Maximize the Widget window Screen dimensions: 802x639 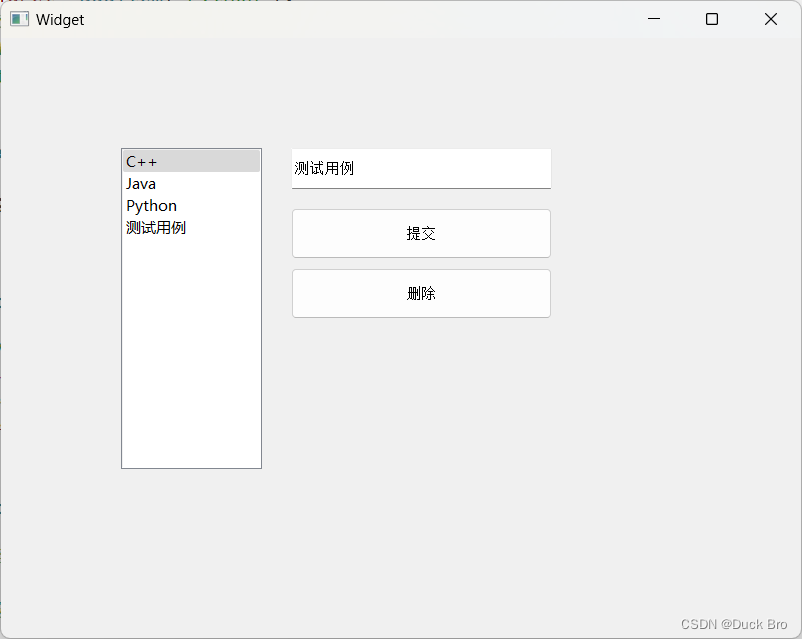pos(711,18)
